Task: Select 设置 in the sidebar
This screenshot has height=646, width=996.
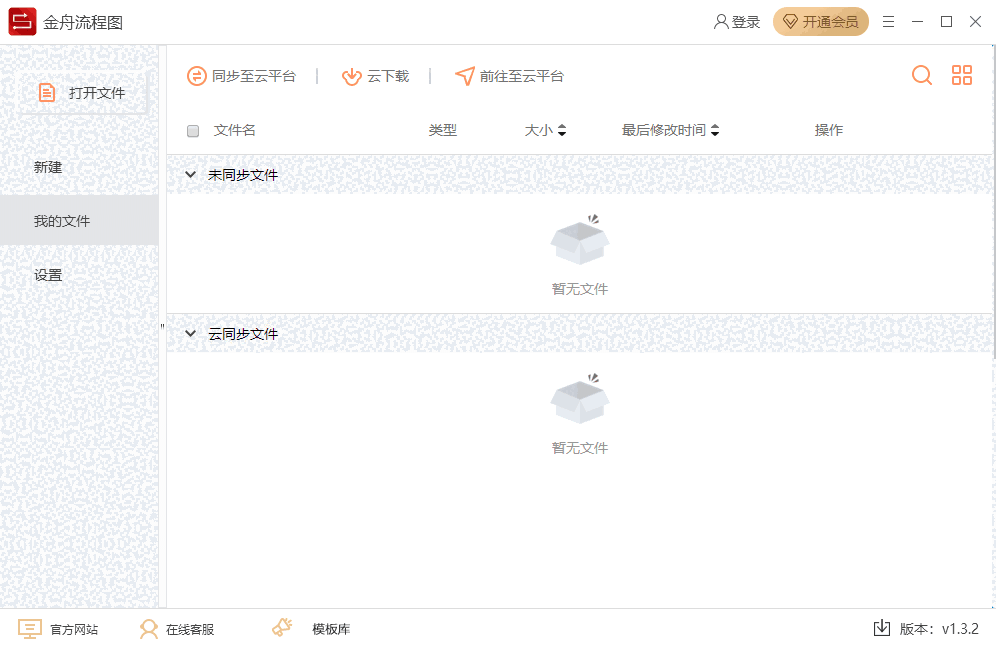Action: coord(46,274)
